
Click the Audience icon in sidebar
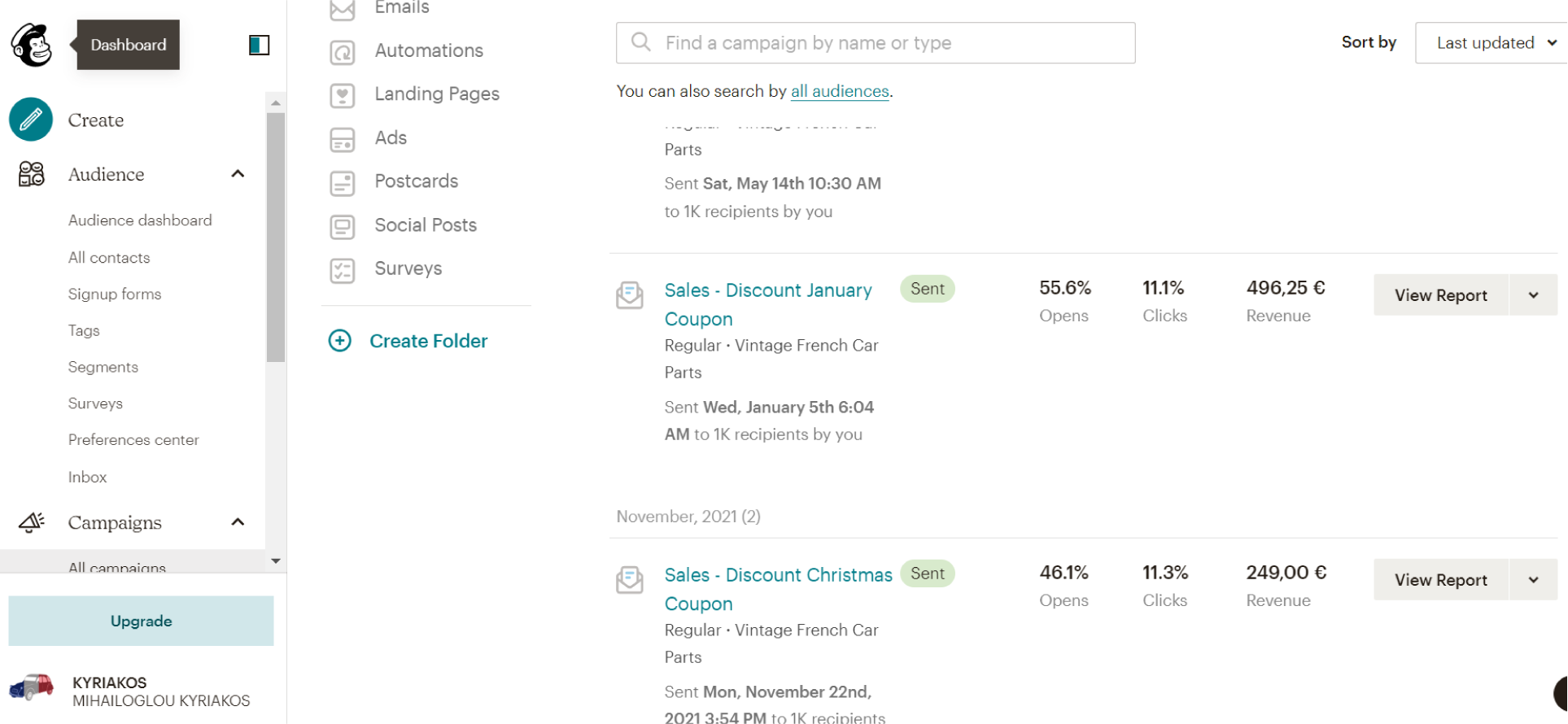pyautogui.click(x=31, y=173)
